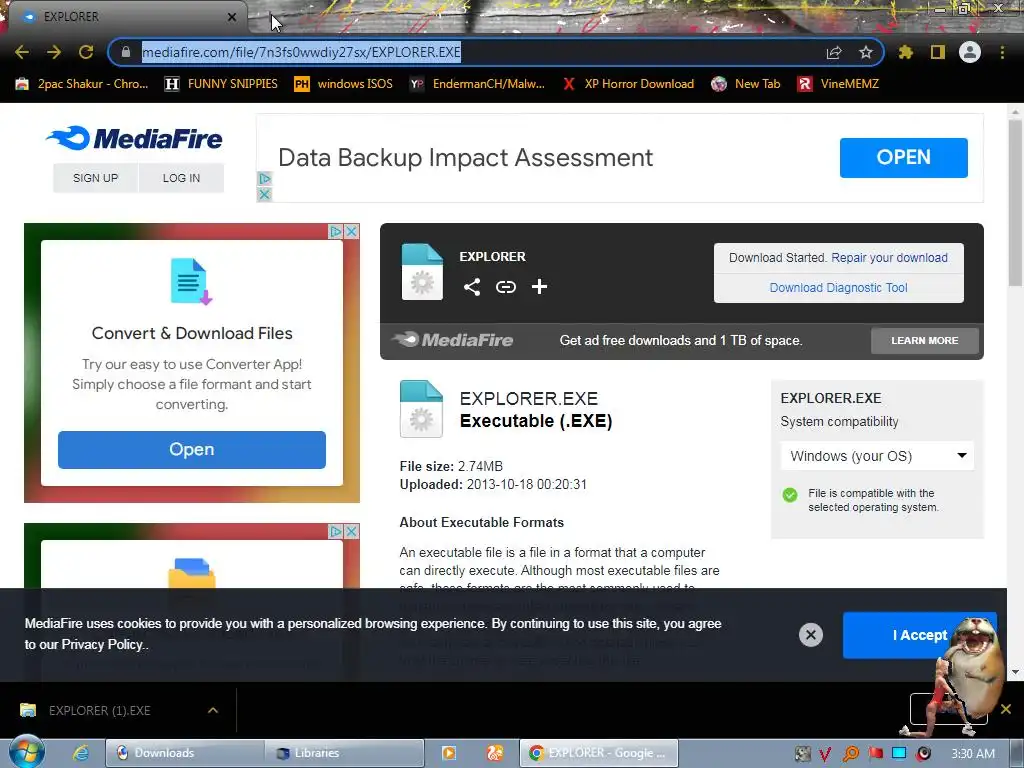
Task: Open the Chrome profile avatar
Action: coord(970,52)
